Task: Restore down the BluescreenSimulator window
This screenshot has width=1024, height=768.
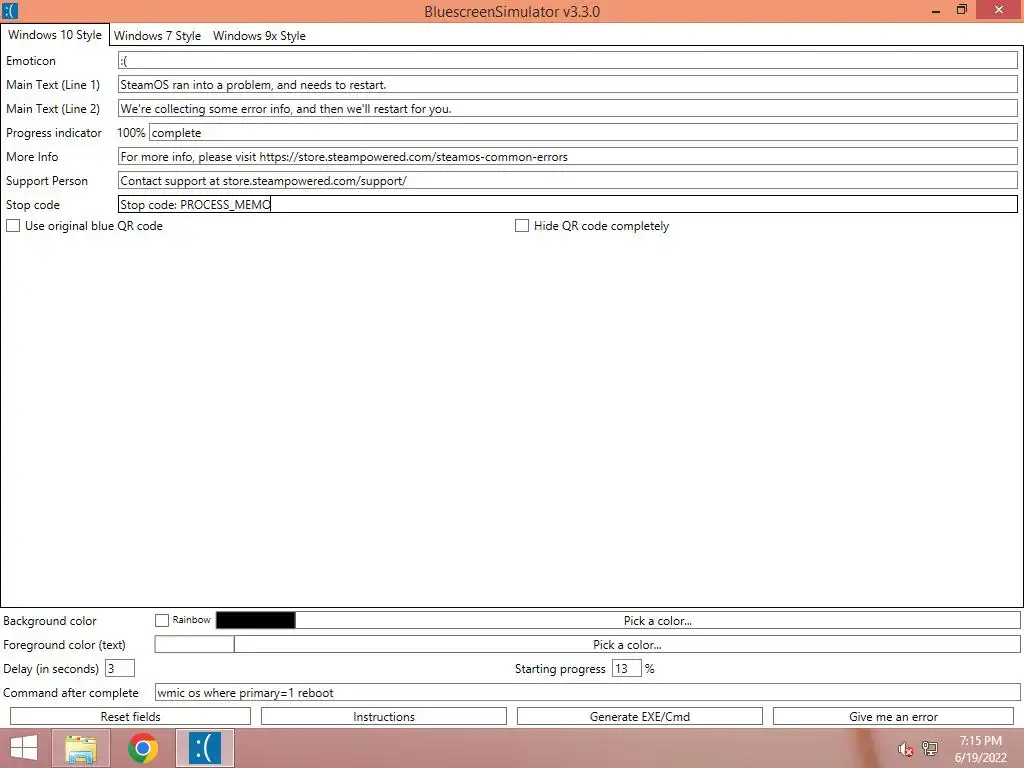Action: (x=961, y=10)
